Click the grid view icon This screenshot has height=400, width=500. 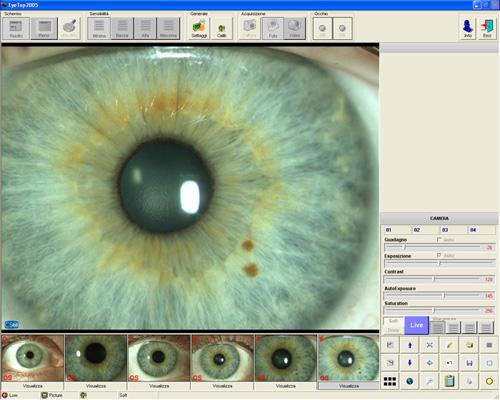pyautogui.click(x=390, y=381)
